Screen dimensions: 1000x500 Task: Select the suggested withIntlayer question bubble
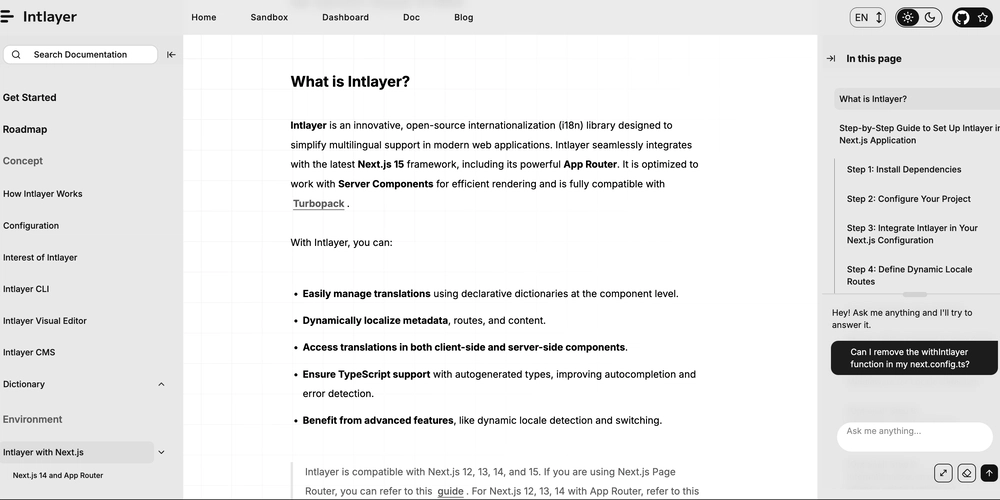914,358
